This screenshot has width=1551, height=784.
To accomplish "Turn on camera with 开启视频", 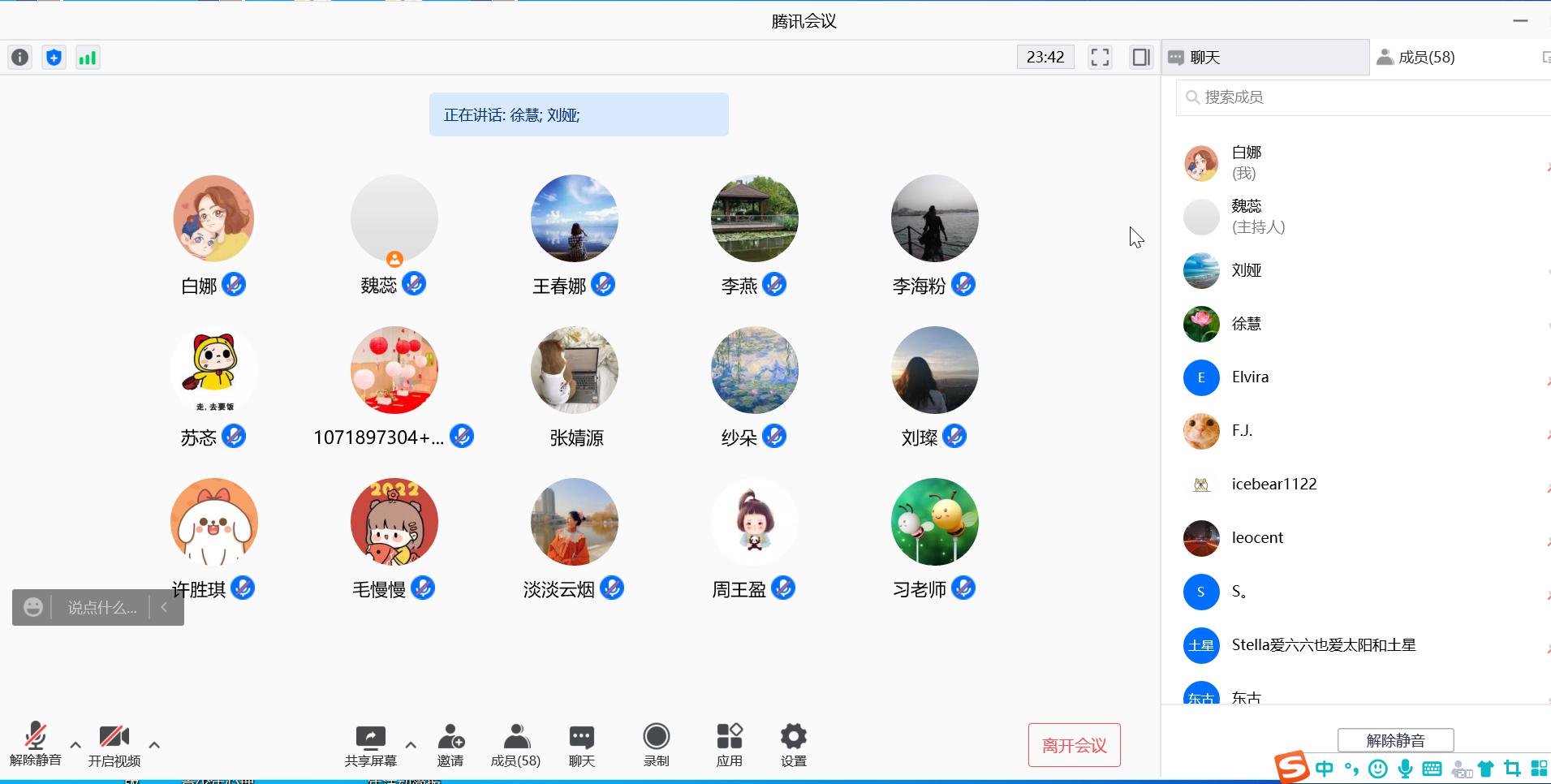I will click(114, 744).
